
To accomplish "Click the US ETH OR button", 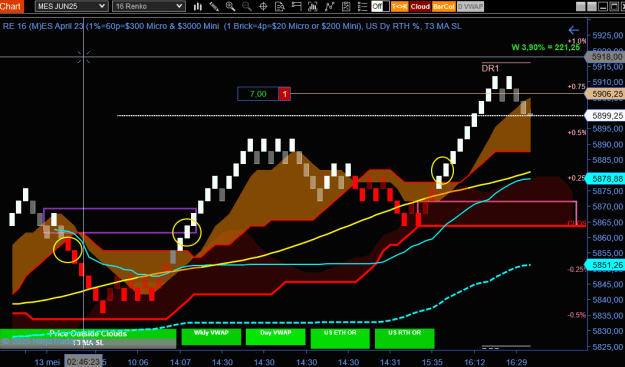I will (340, 338).
